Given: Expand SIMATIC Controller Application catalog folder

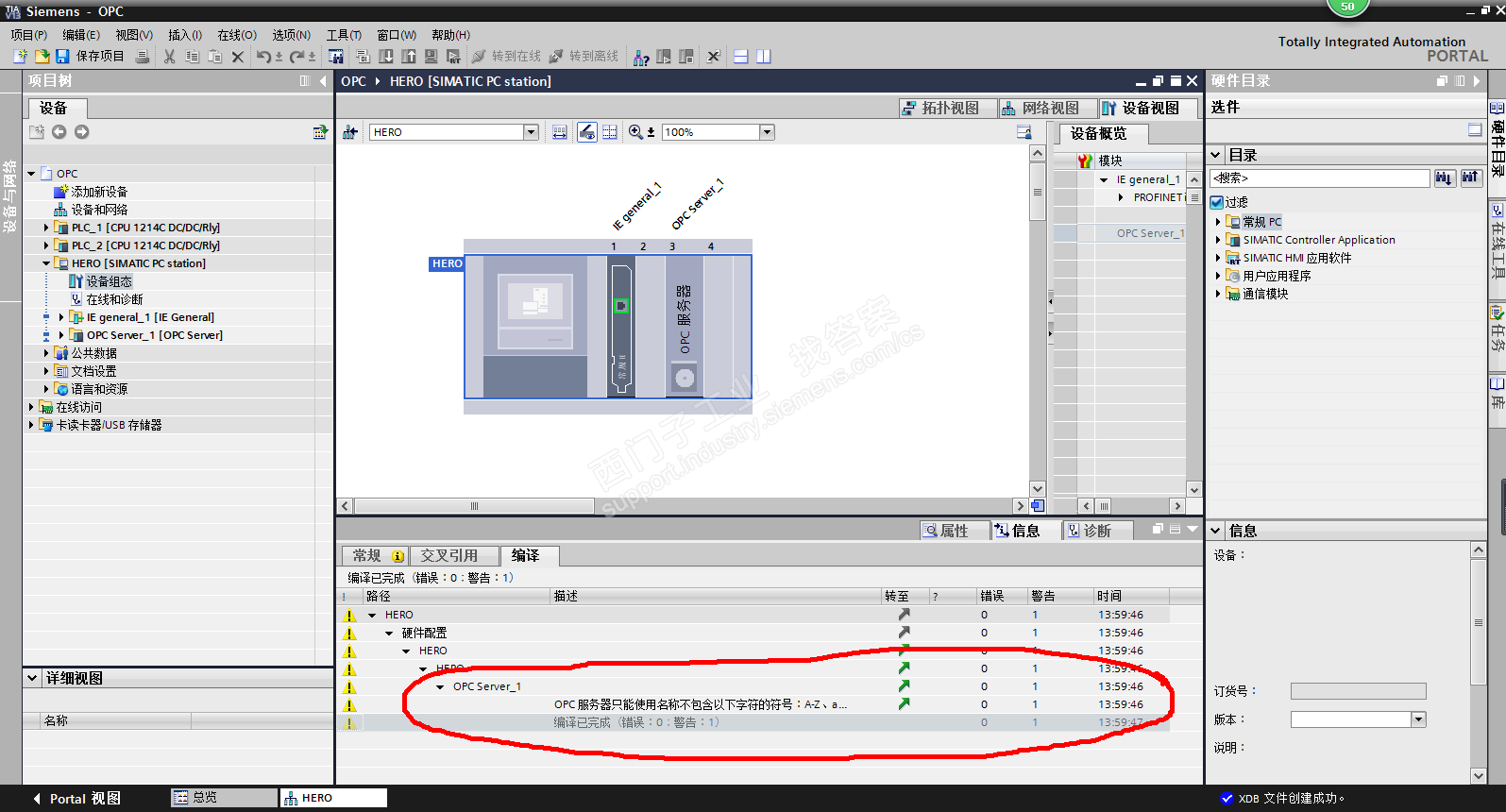Looking at the screenshot, I should tap(1218, 240).
